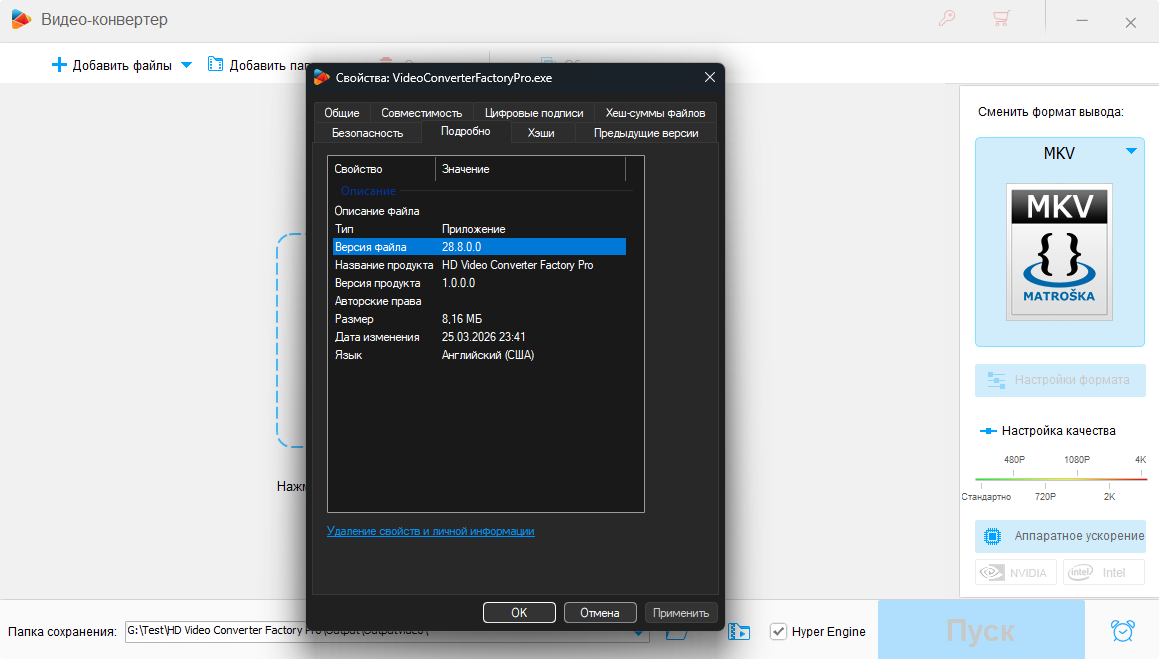Open the Цифровые подписи tab

point(534,113)
